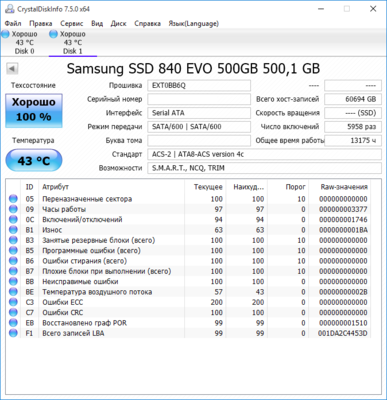The height and width of the screenshot is (400, 387).
Task: Click the status circle for Ошибки ECC
Action: click(13, 302)
